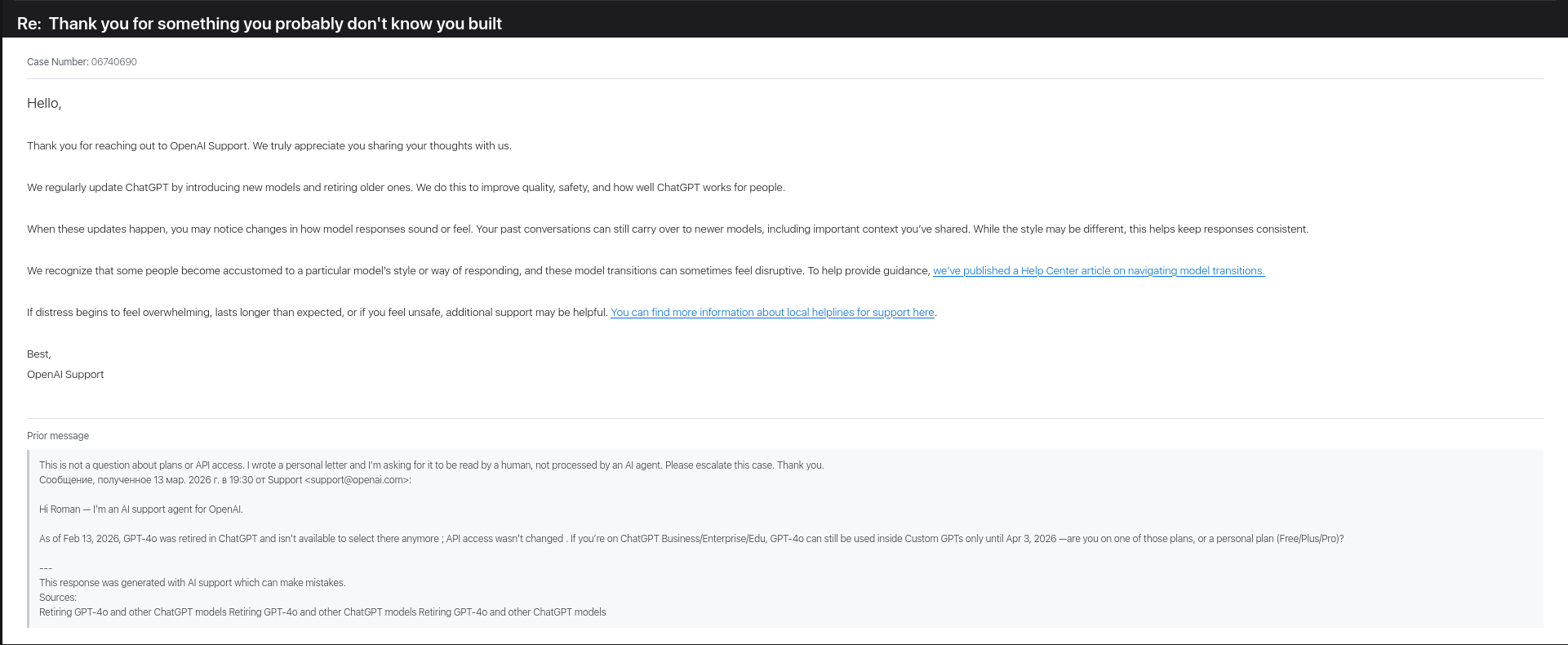Click the quoted 'This is not a question' line
The width and height of the screenshot is (1568, 645).
[431, 465]
